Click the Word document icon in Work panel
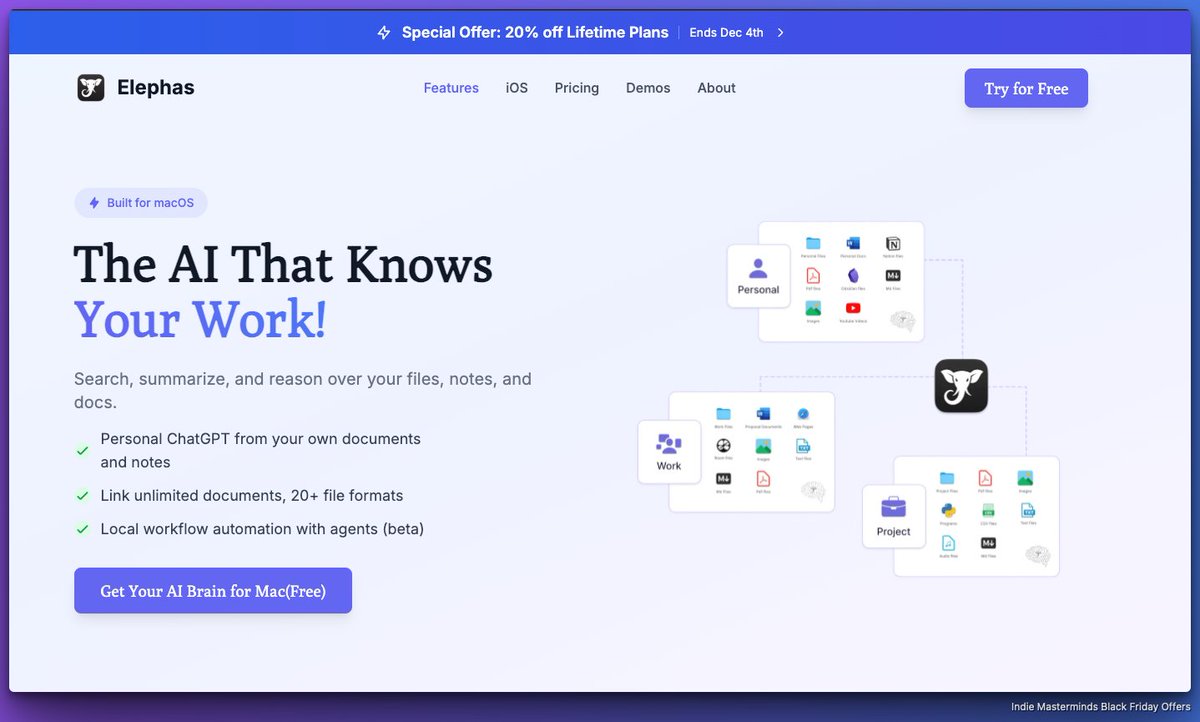This screenshot has height=722, width=1200. (763, 414)
